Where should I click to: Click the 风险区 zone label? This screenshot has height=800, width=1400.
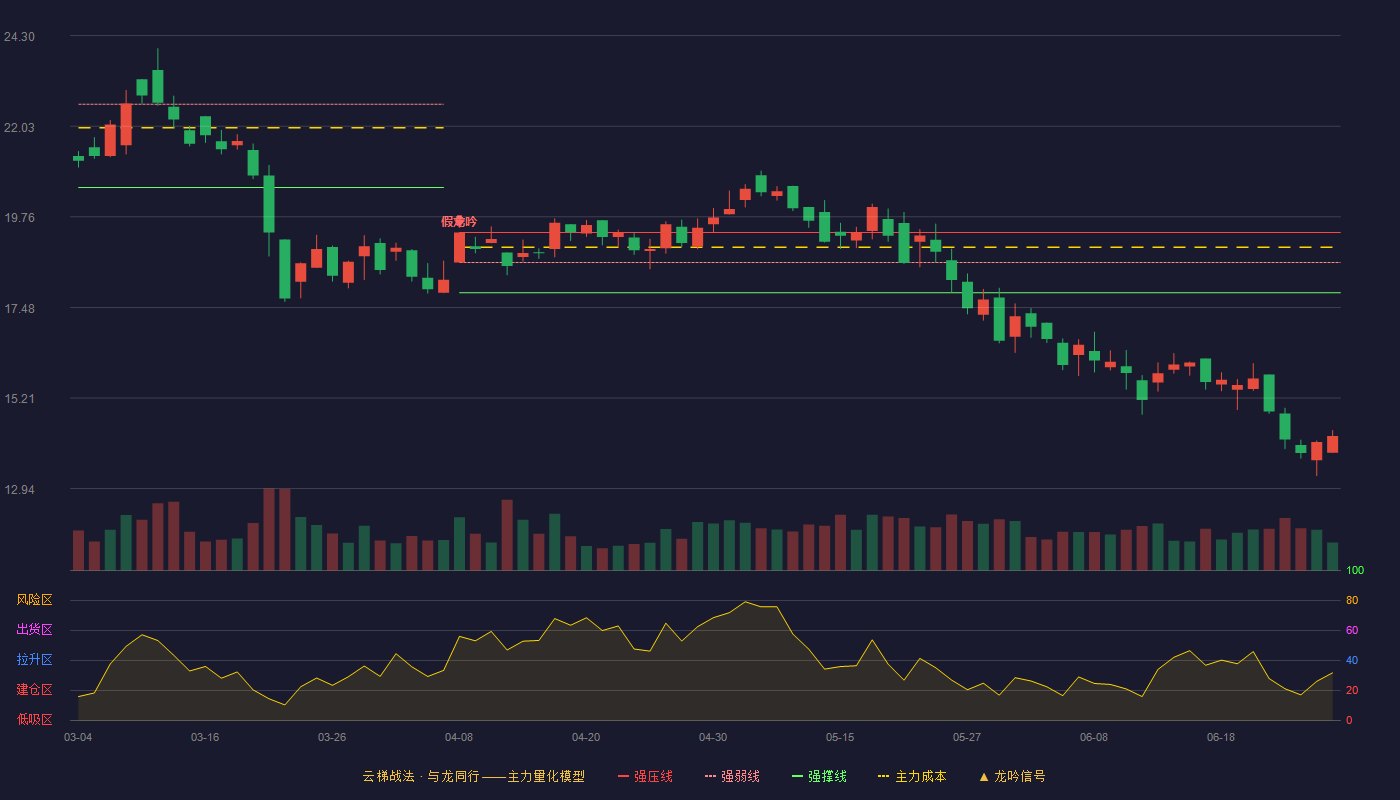point(34,600)
